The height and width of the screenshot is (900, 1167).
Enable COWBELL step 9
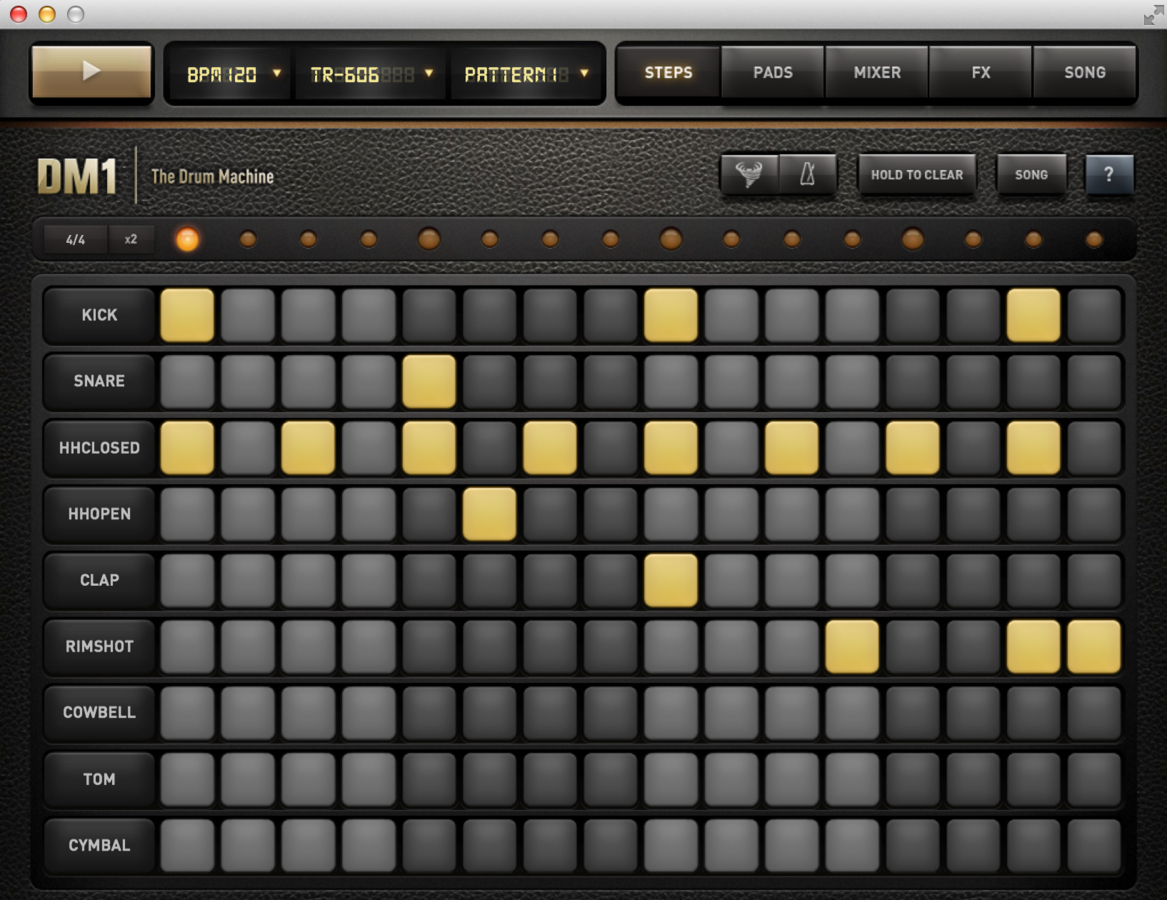pos(671,712)
